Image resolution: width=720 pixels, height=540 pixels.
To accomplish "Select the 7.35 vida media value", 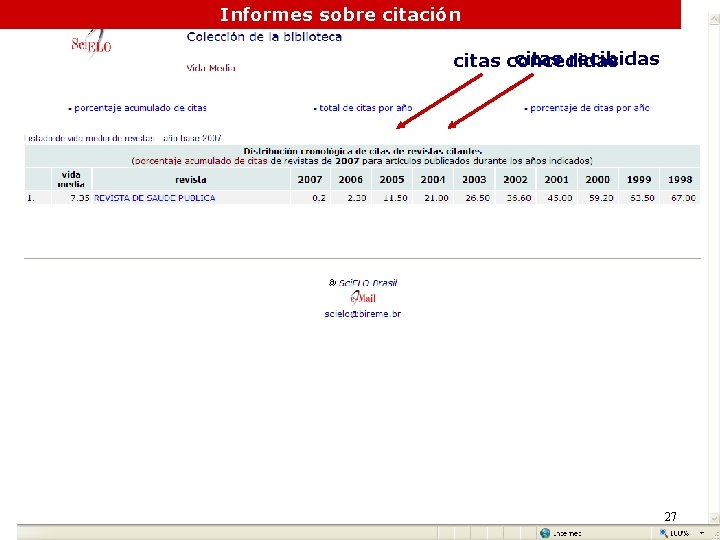I will (80, 198).
